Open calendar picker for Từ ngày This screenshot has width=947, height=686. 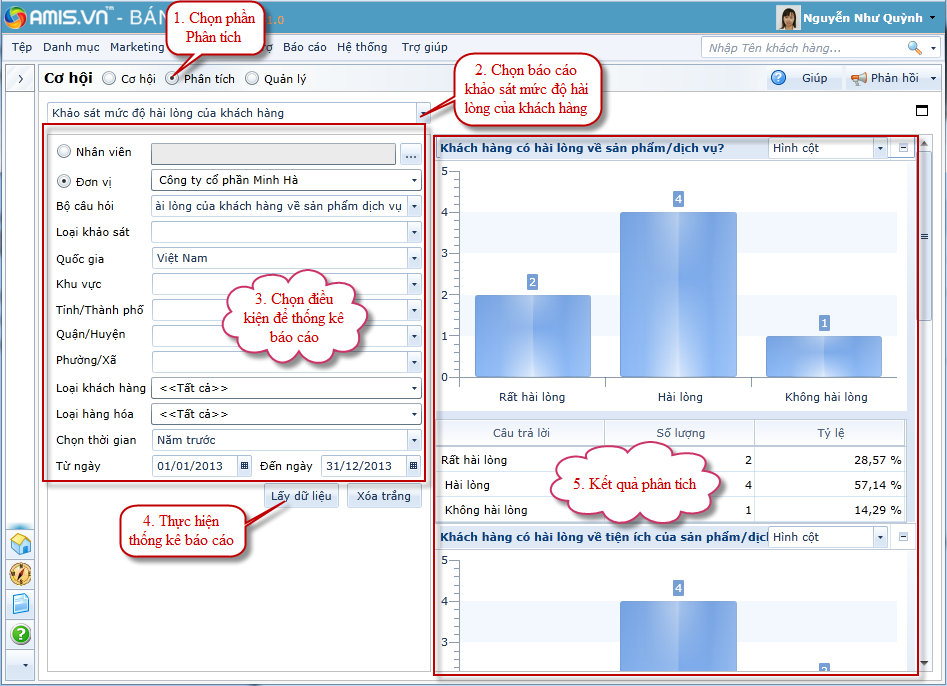click(x=244, y=466)
